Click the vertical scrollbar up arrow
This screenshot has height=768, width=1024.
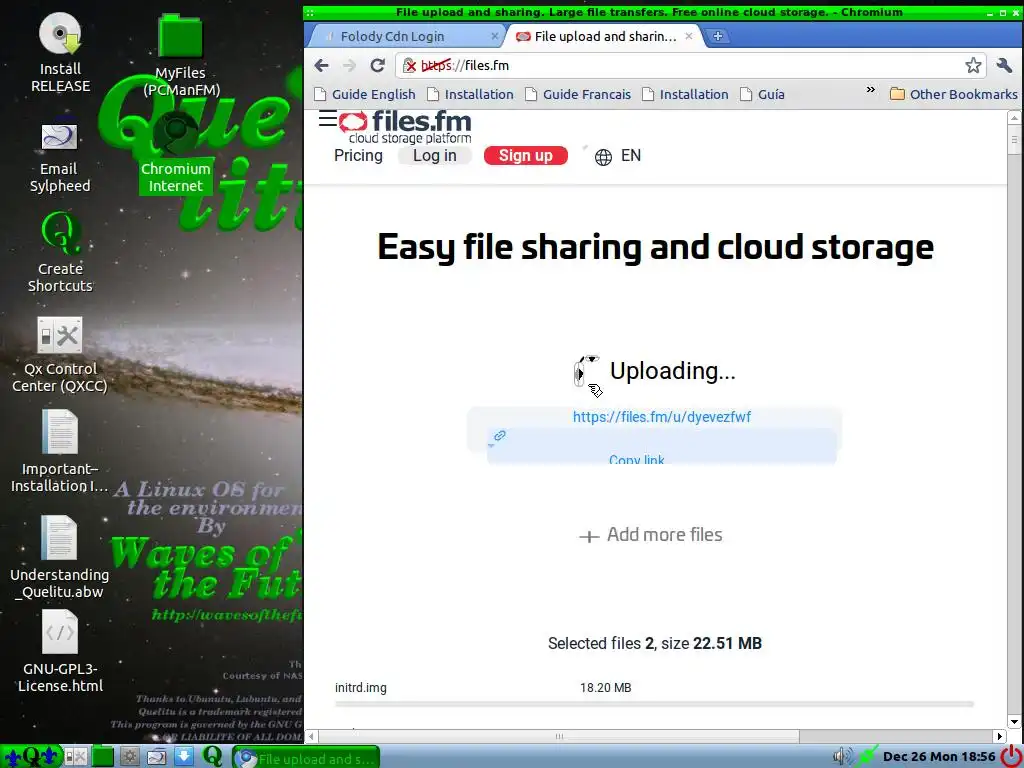coord(1014,118)
